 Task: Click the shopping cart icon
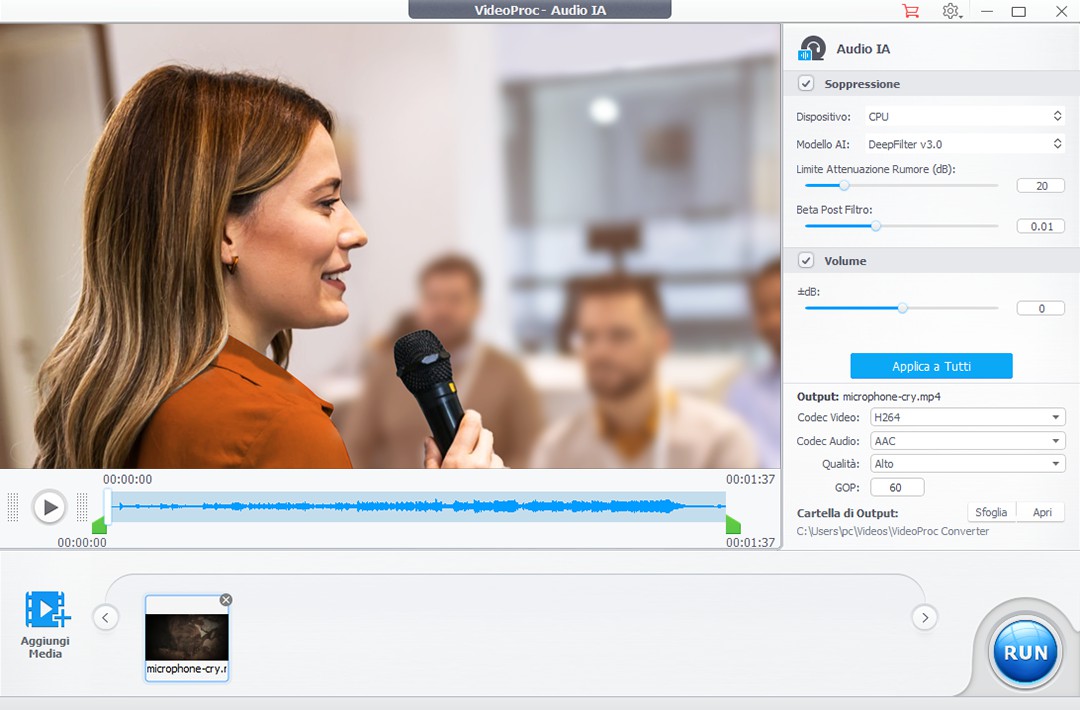coord(910,11)
